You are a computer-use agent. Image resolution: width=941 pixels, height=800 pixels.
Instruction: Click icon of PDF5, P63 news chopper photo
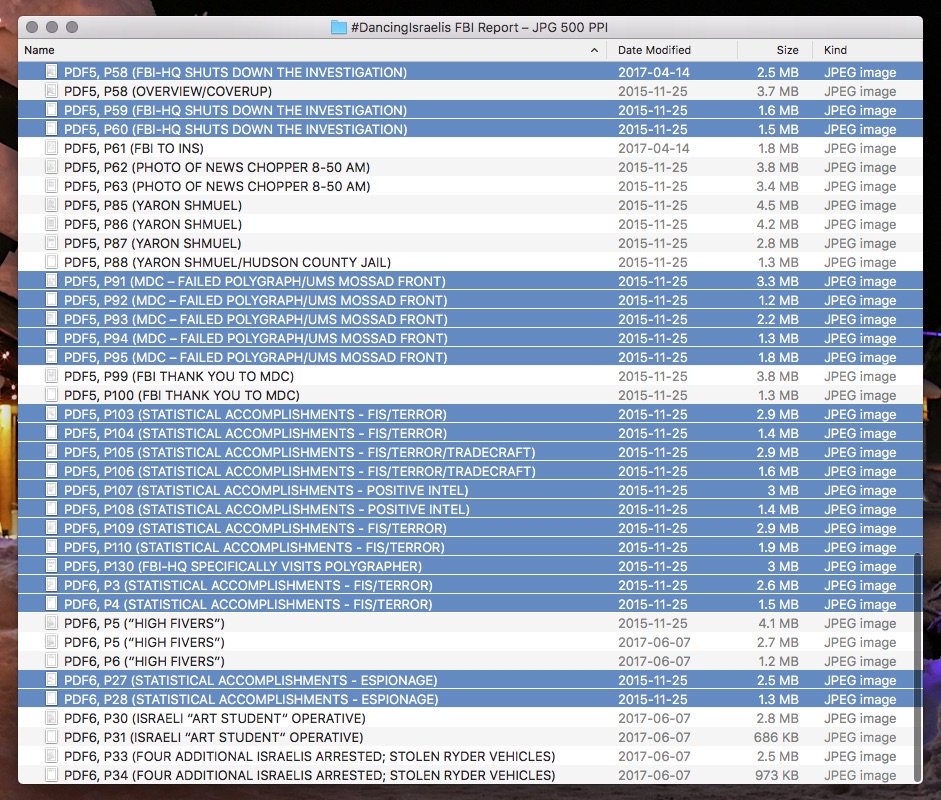(52, 186)
